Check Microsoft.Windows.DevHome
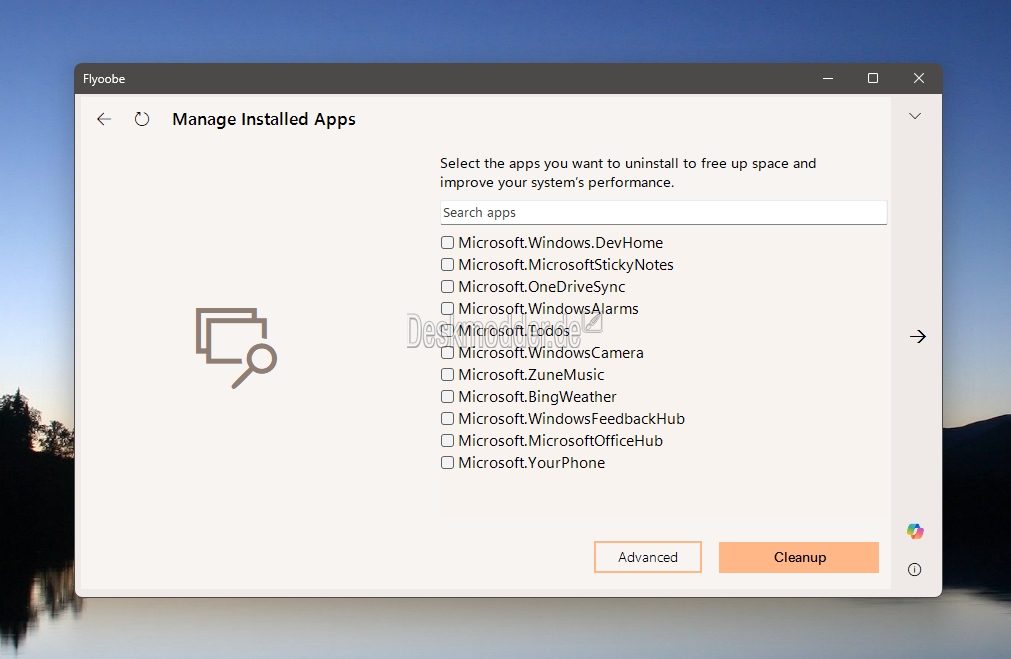1011x659 pixels. [x=447, y=242]
